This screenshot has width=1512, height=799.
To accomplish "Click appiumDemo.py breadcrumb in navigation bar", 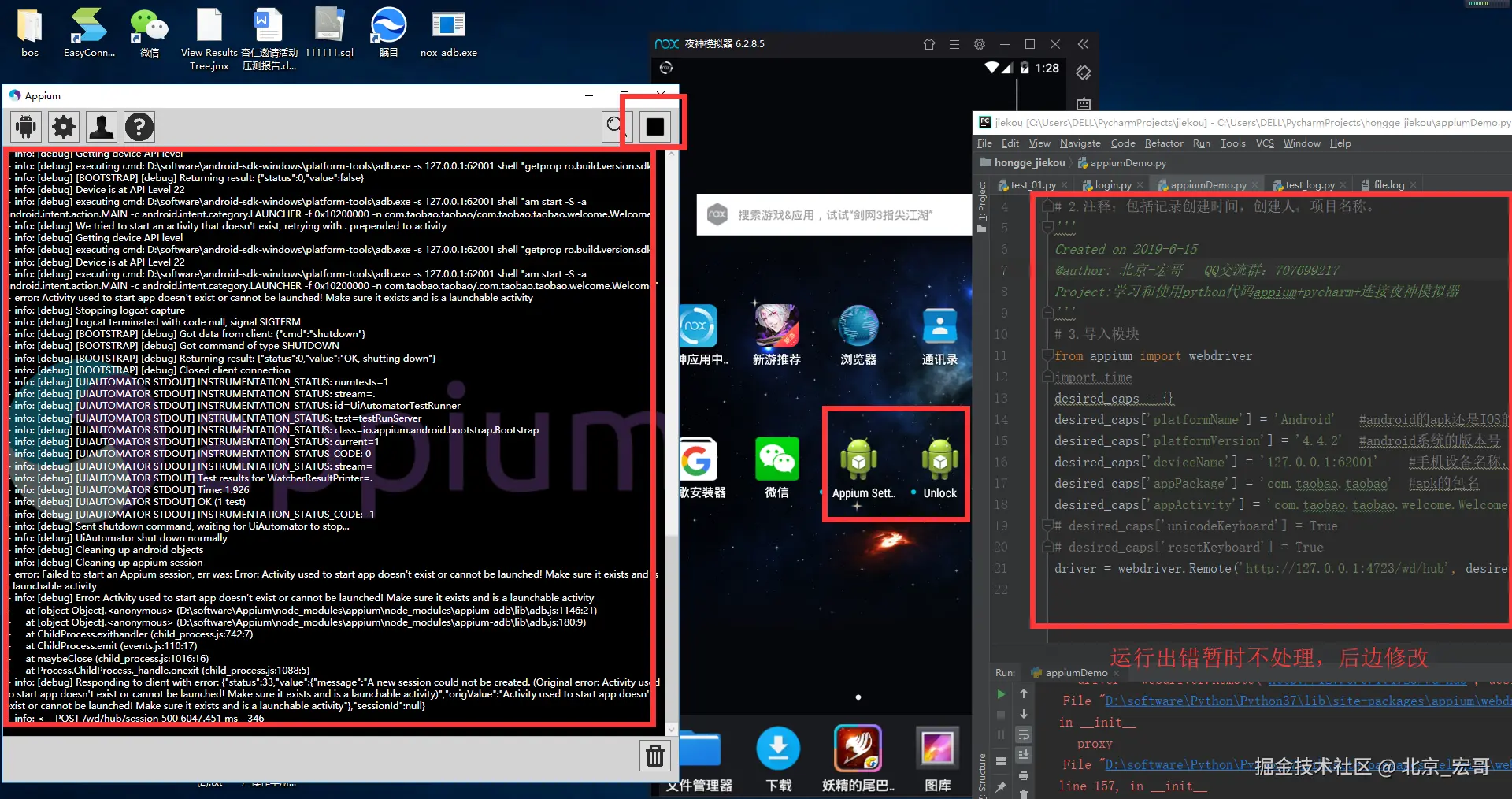I will (x=1122, y=163).
